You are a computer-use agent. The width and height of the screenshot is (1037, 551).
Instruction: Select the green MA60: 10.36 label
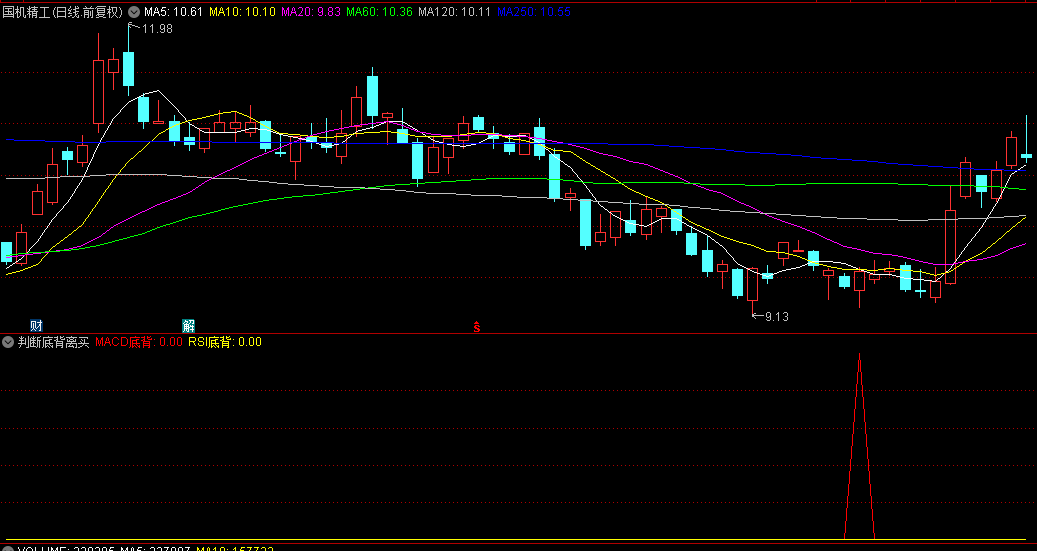tap(379, 11)
